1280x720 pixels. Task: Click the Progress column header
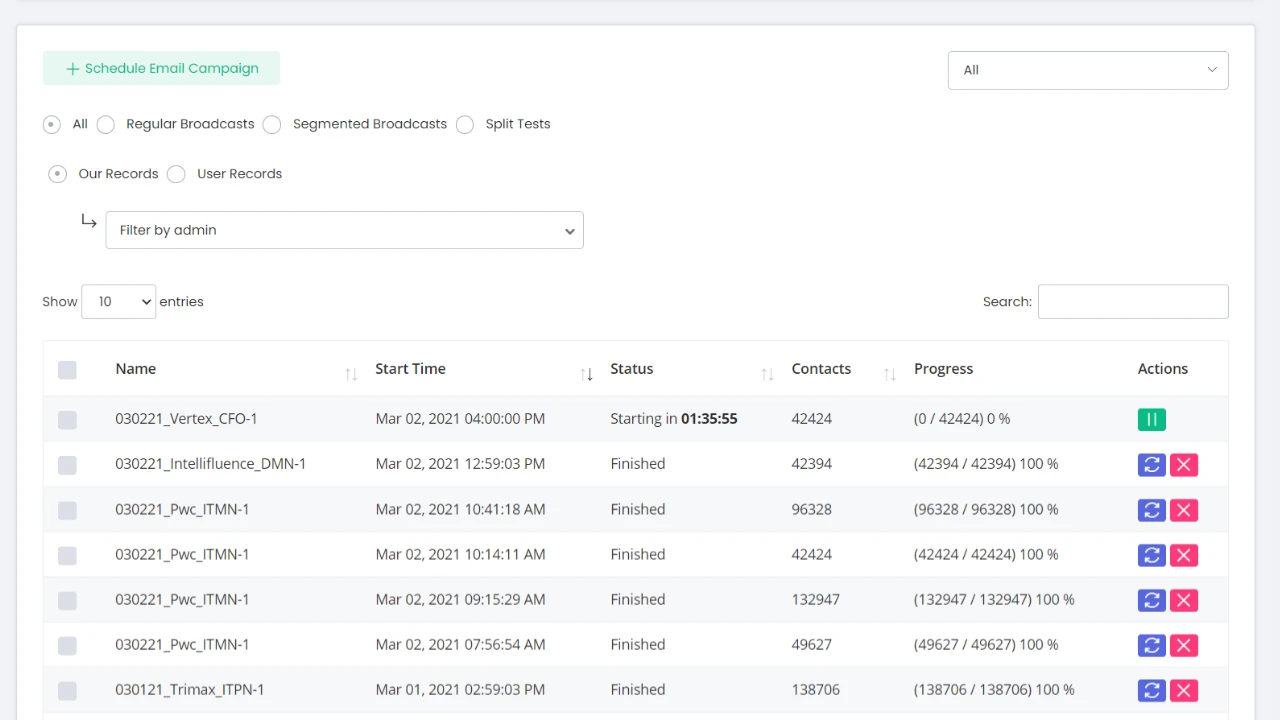[x=943, y=369]
